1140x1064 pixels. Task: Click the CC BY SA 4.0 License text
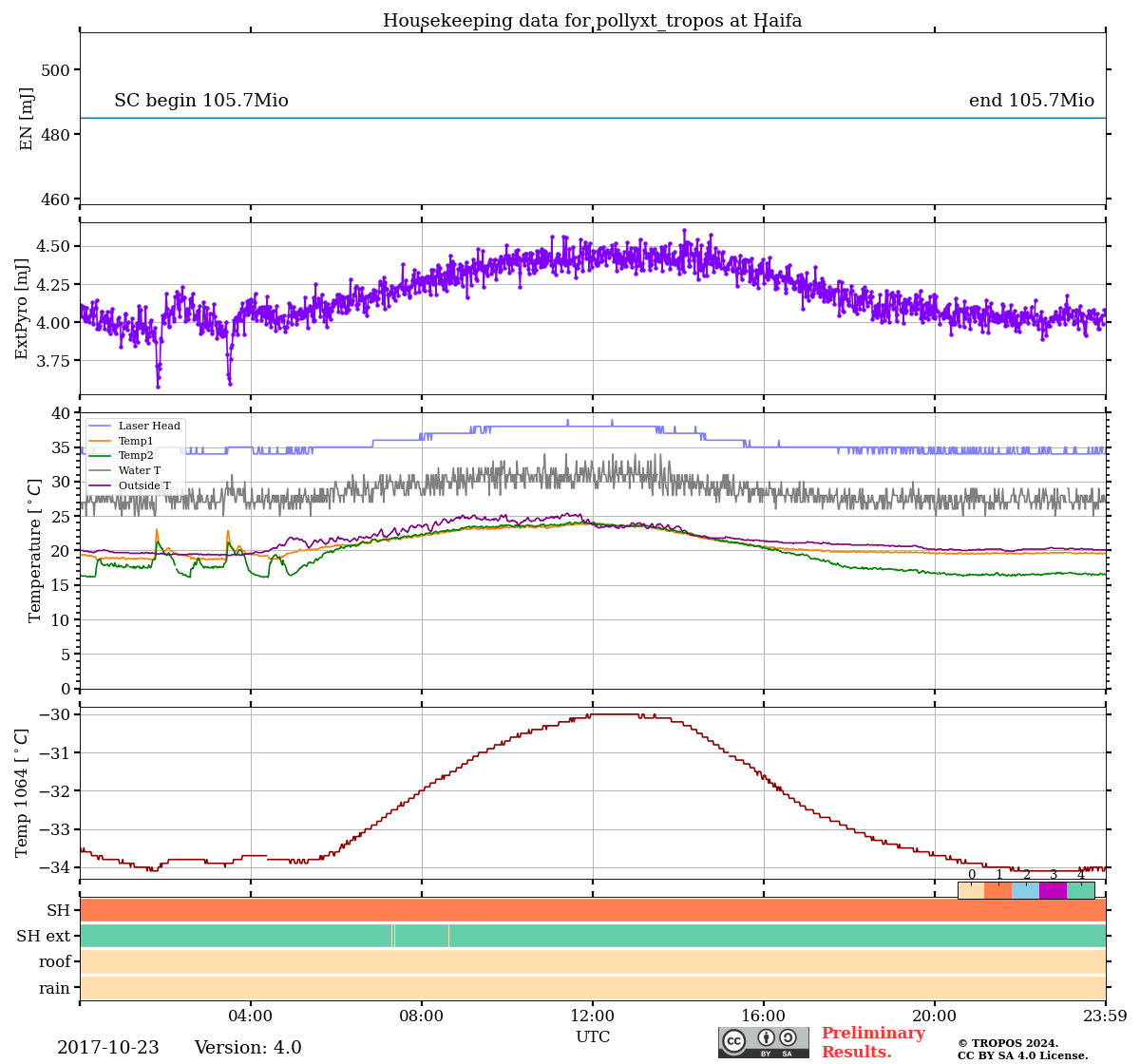tap(1022, 1055)
